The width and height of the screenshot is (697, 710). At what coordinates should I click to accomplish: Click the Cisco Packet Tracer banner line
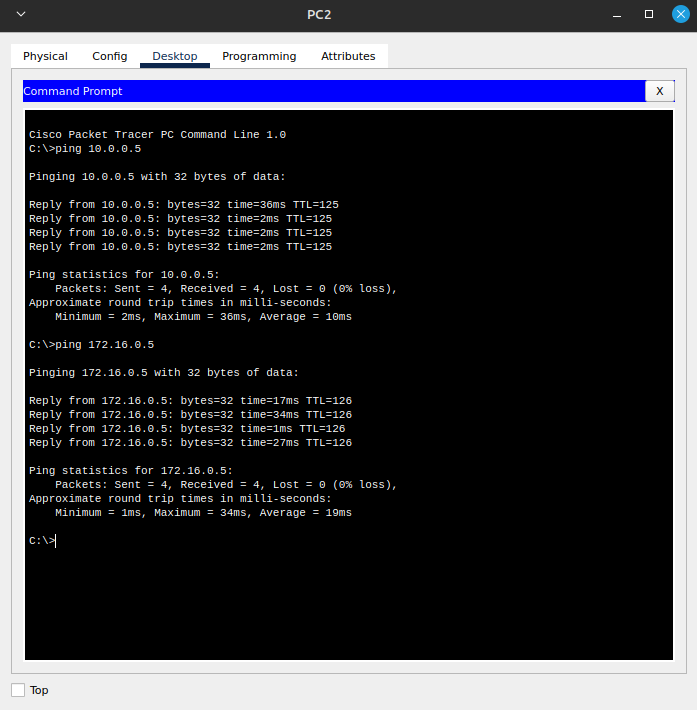(x=157, y=135)
